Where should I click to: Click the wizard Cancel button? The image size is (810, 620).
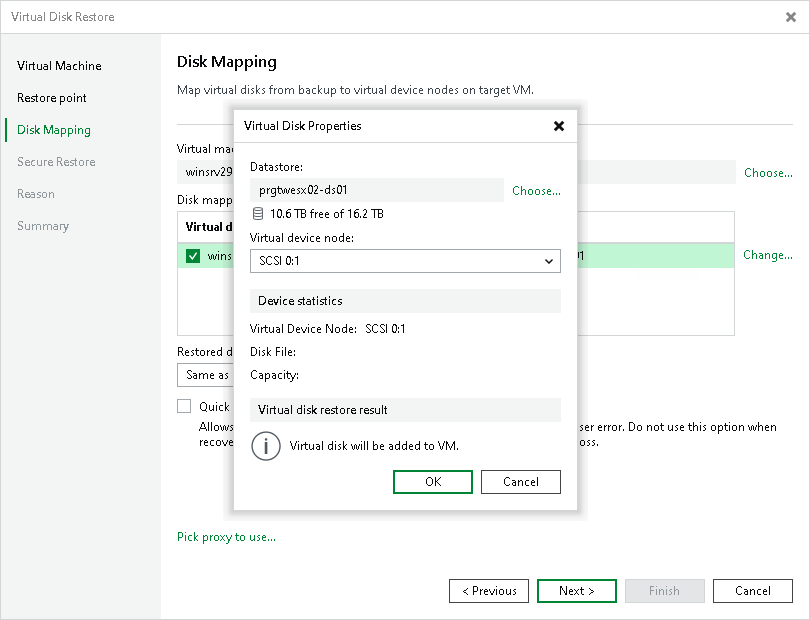[753, 591]
